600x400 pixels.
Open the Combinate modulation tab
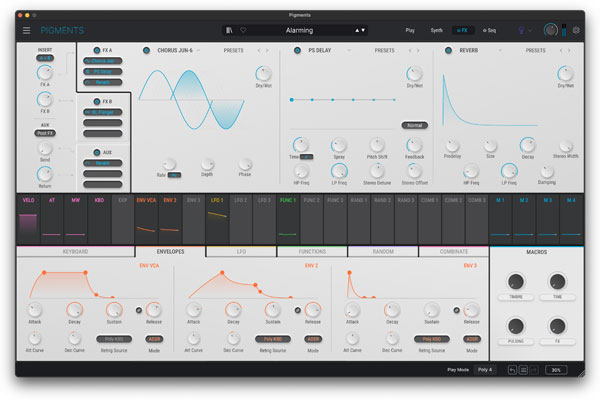coord(454,251)
